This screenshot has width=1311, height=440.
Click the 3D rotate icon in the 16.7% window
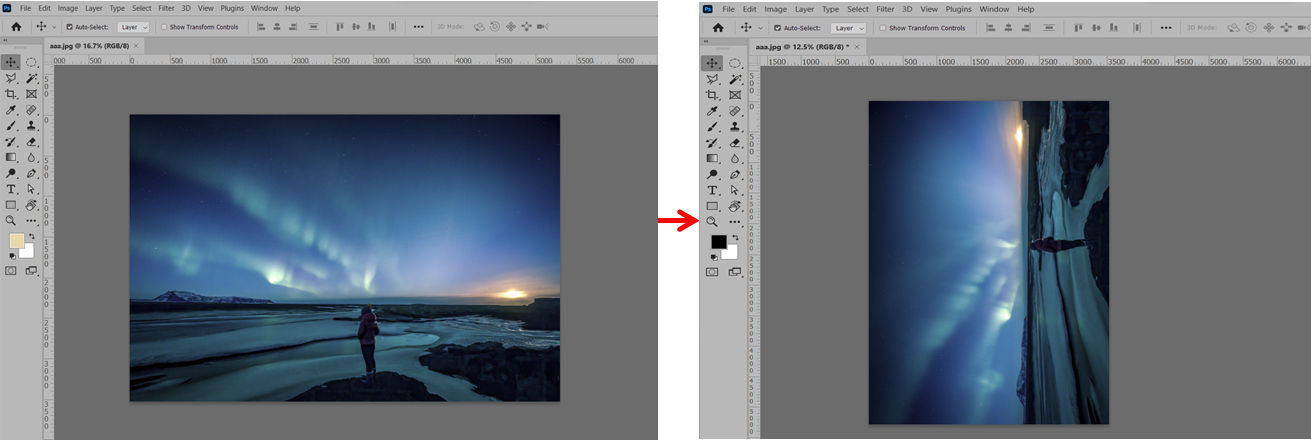point(479,26)
